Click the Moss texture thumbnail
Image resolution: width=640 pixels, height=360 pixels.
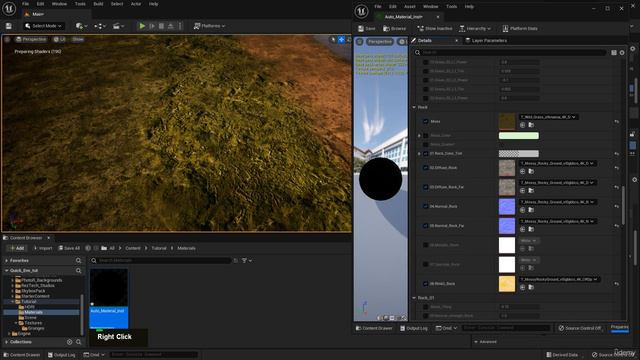[507, 121]
